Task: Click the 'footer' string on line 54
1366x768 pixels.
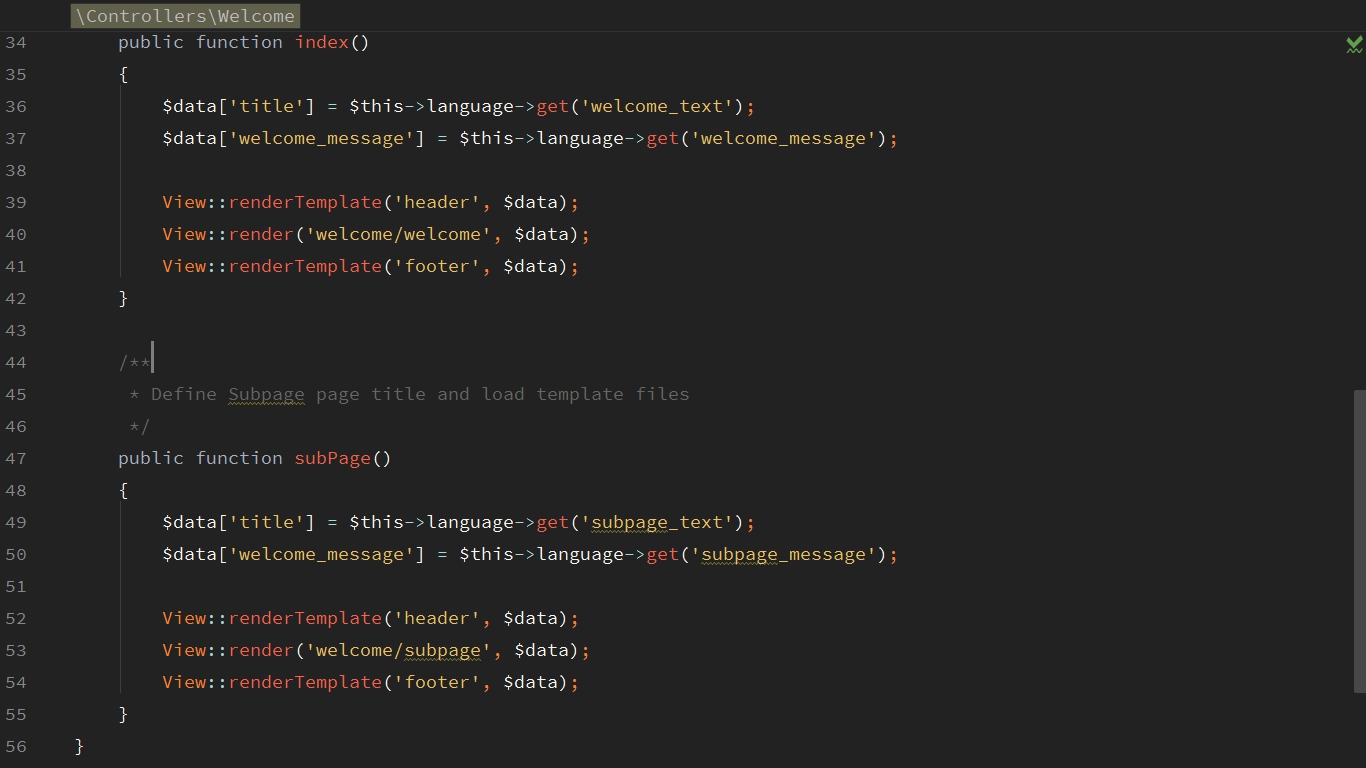Action: point(437,682)
